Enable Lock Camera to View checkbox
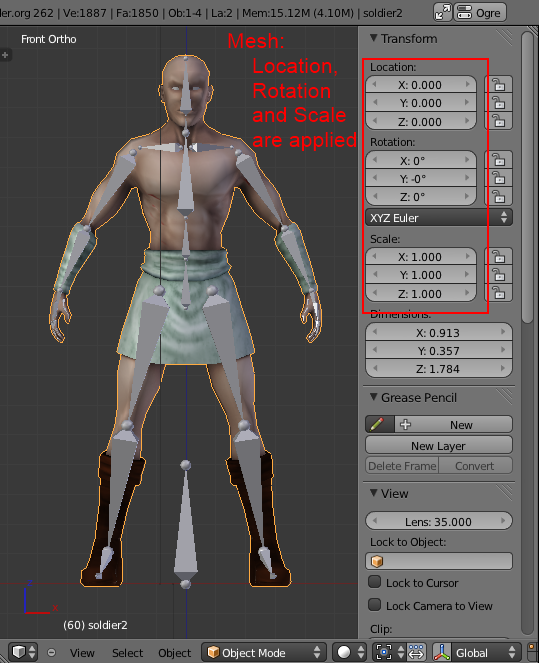 [375, 605]
